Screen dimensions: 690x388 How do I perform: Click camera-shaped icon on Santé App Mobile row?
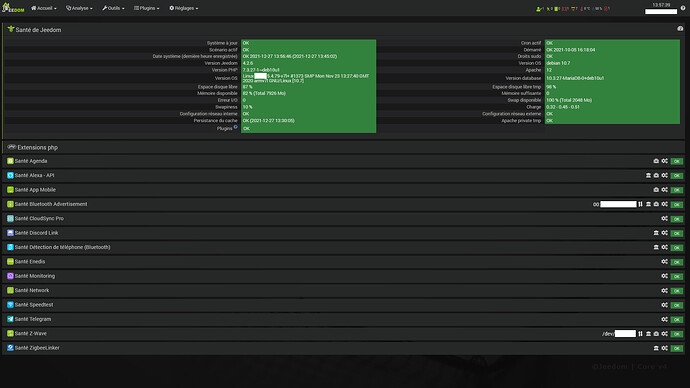656,190
